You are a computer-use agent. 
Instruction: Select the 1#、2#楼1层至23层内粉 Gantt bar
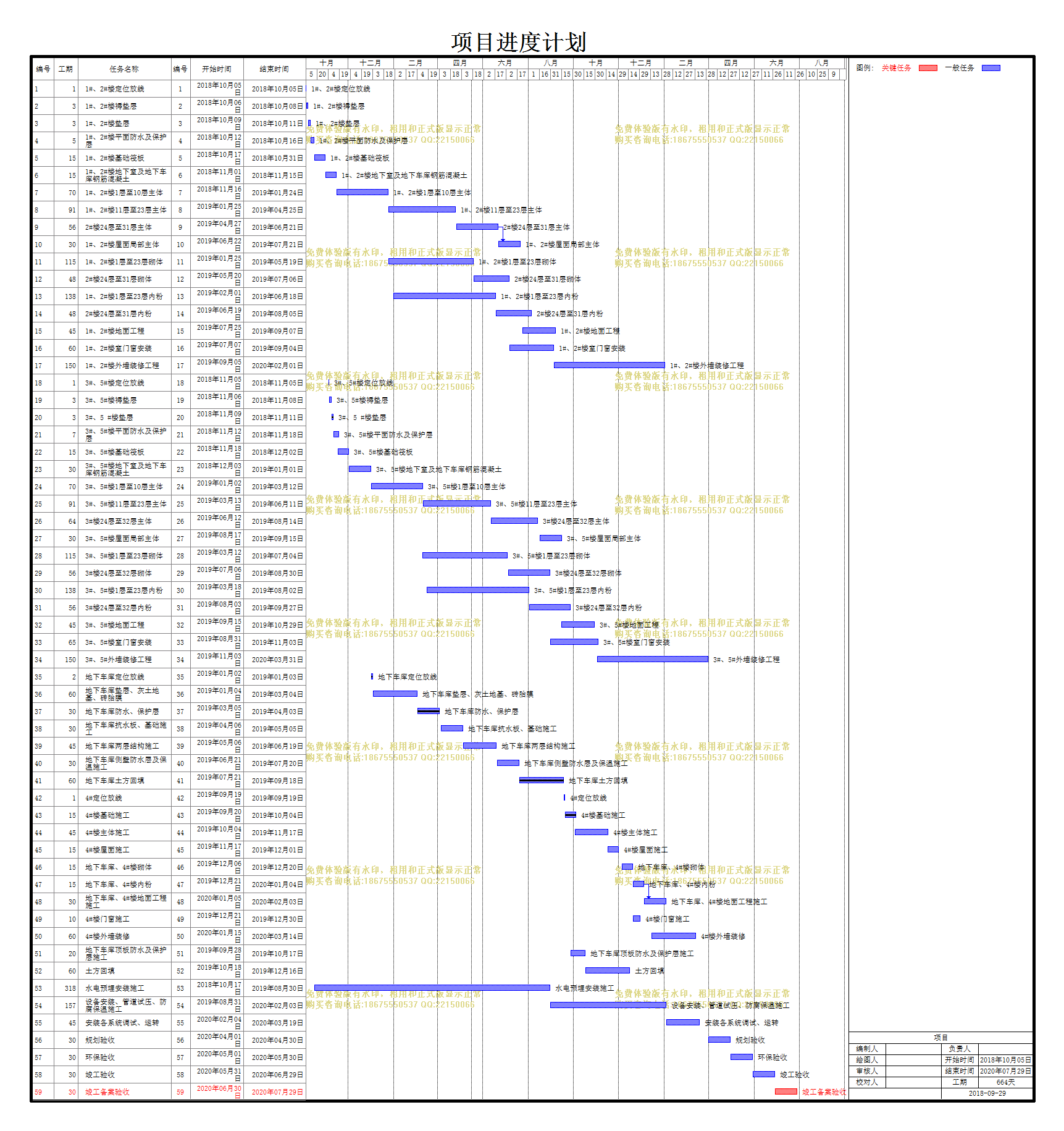(x=445, y=296)
